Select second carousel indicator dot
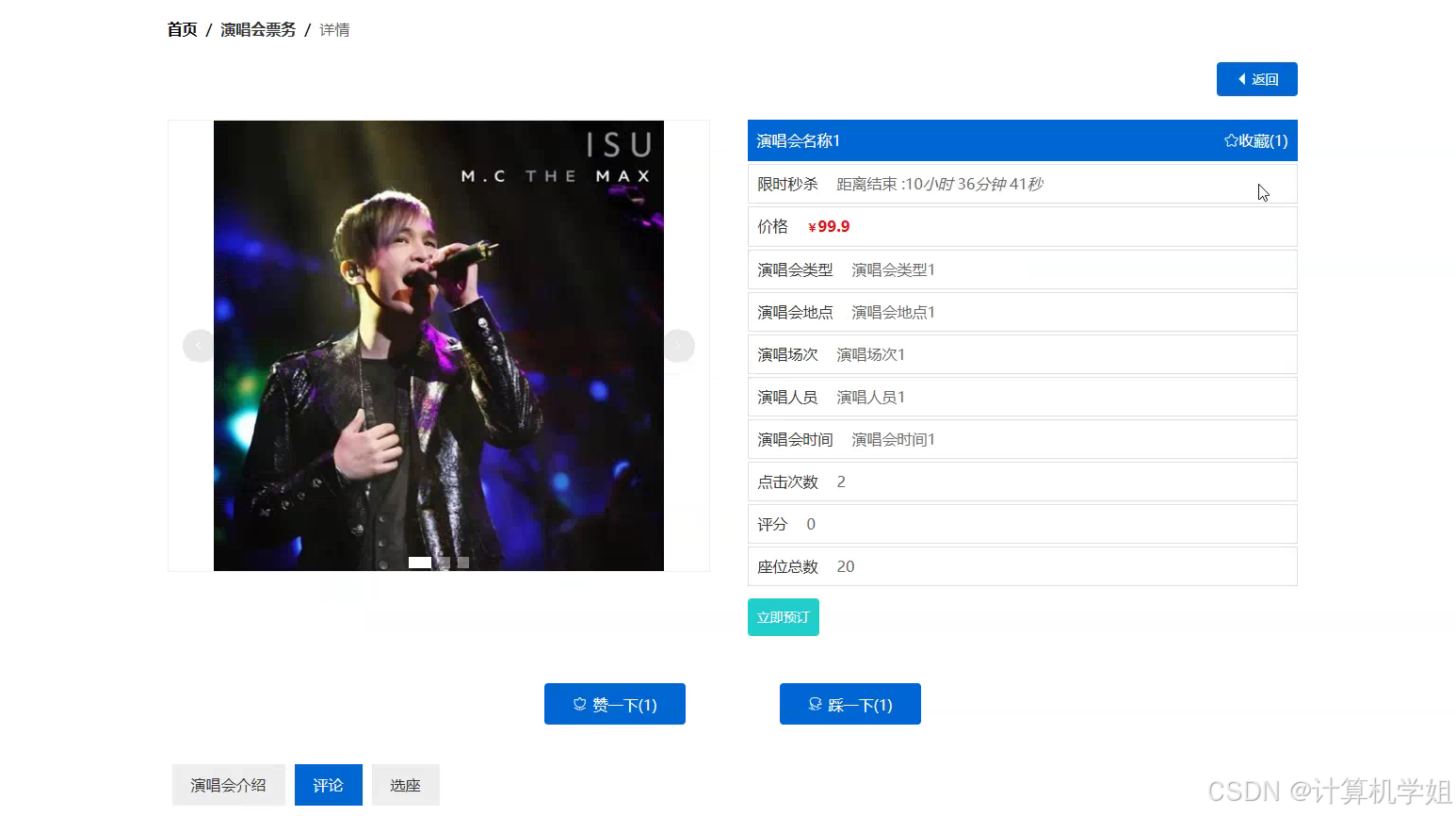This screenshot has height=816, width=1456. [444, 563]
